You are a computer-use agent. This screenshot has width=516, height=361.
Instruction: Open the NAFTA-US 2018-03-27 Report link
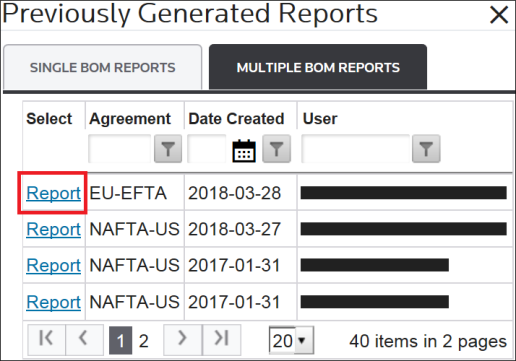tap(53, 229)
